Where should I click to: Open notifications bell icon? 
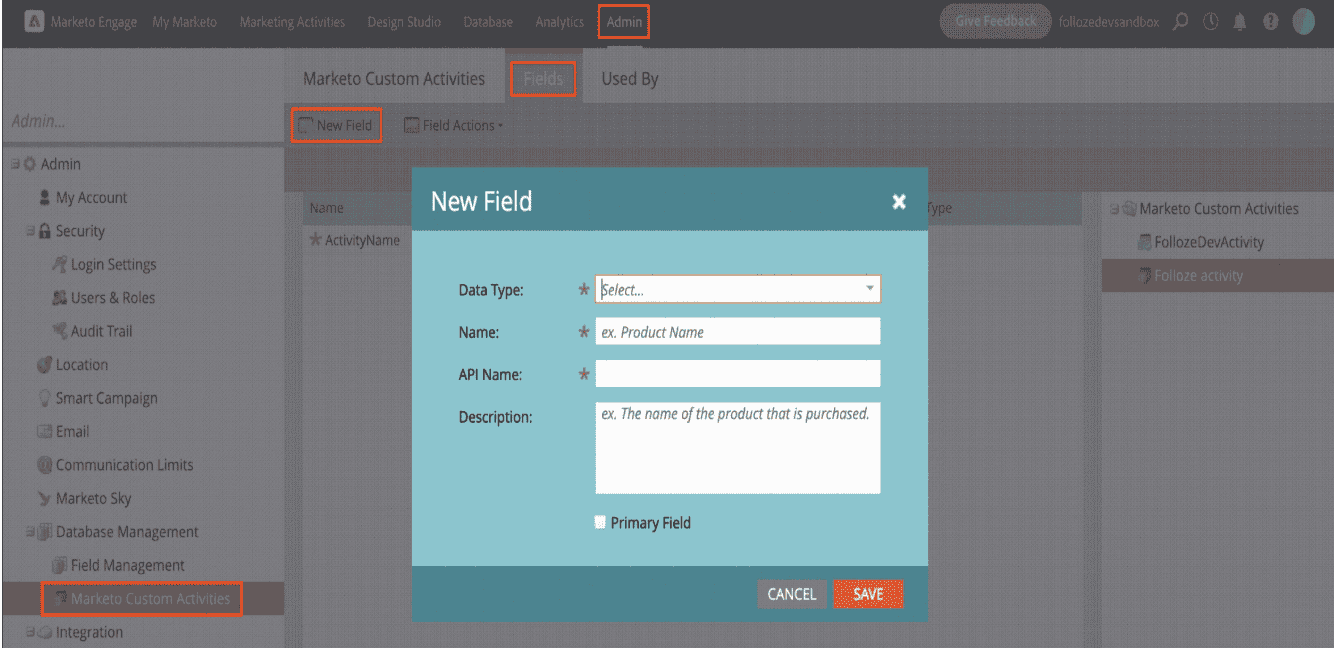(1240, 22)
